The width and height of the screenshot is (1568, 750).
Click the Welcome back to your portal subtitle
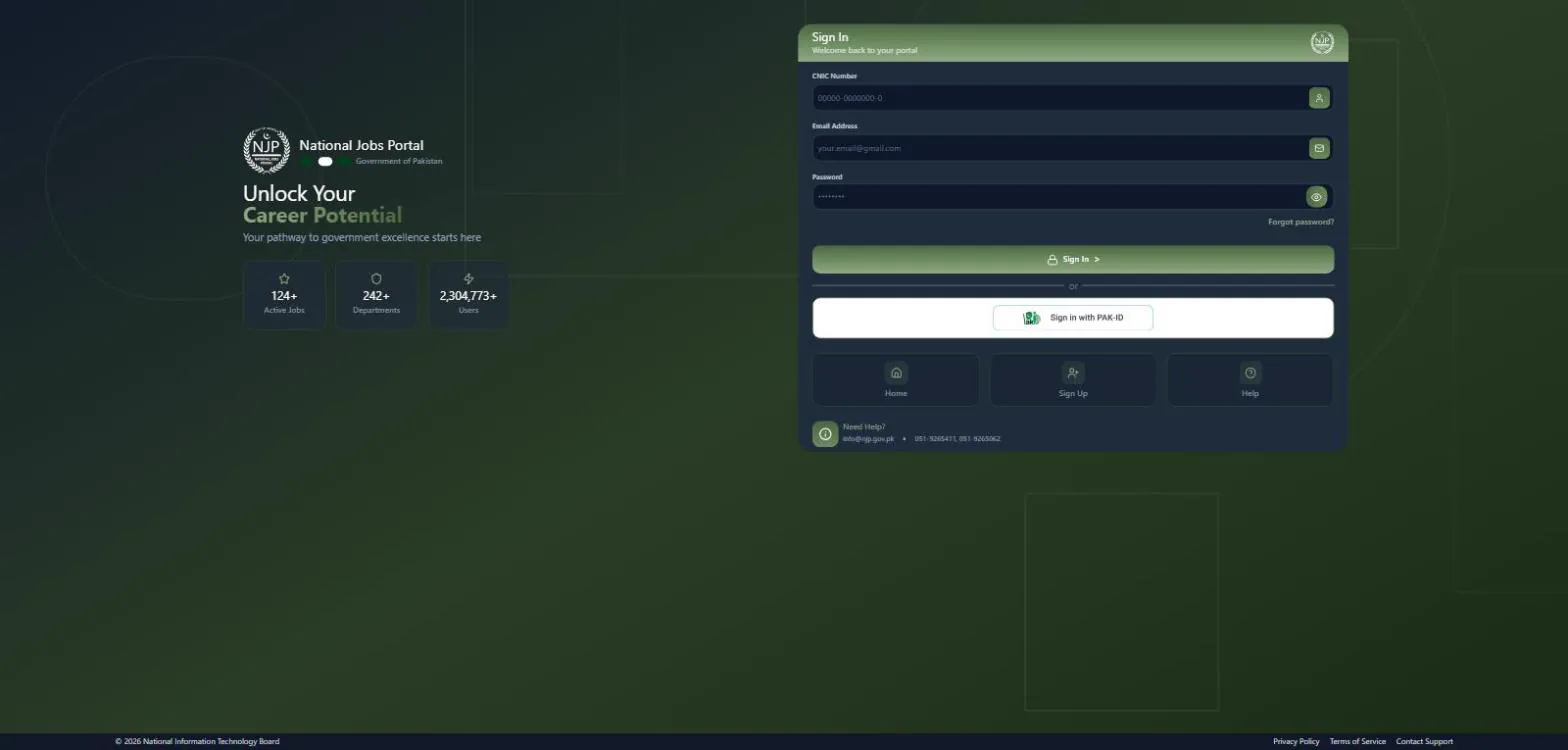(x=864, y=50)
